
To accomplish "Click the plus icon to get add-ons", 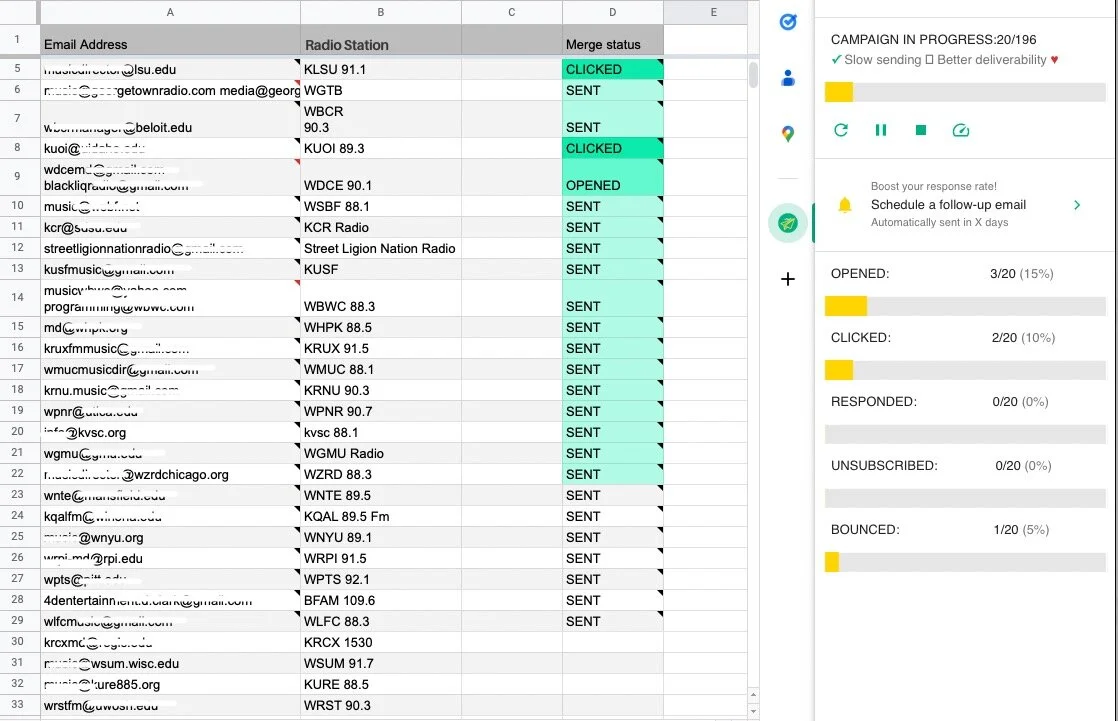I will pyautogui.click(x=787, y=279).
